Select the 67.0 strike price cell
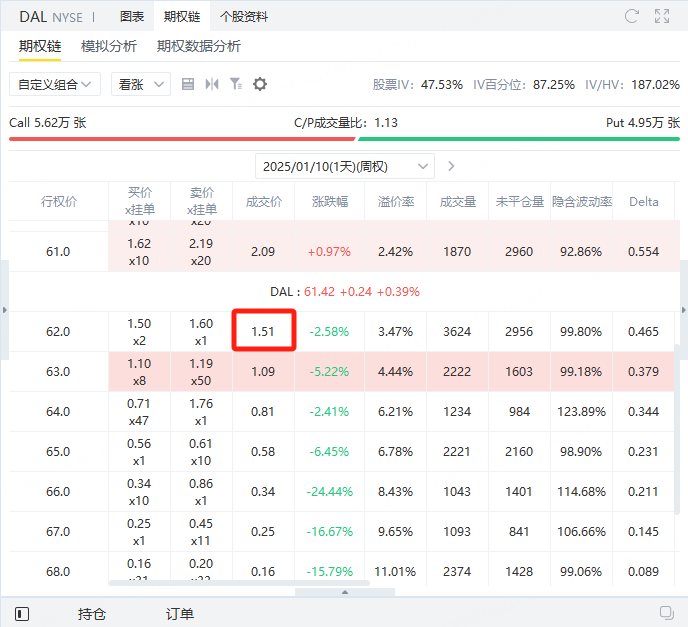The height and width of the screenshot is (627, 688). point(58,531)
